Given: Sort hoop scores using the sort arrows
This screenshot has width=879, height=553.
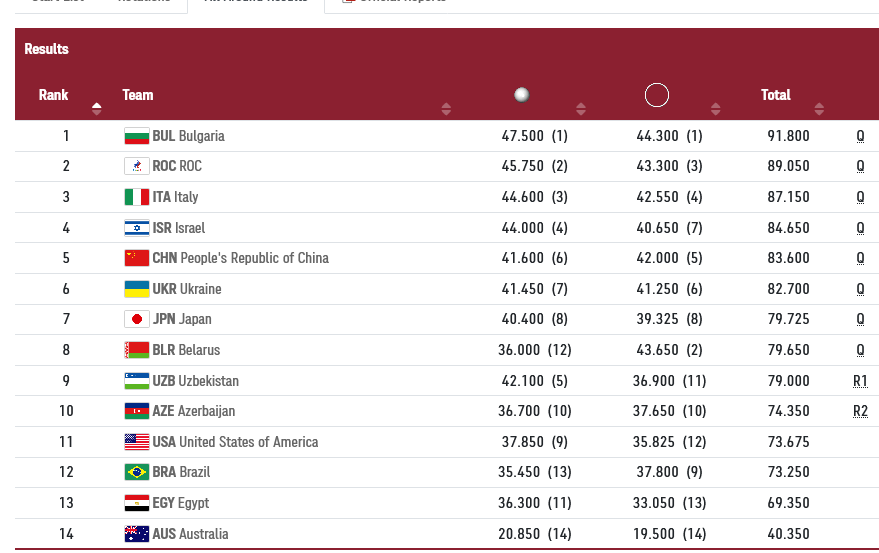Looking at the screenshot, I should click(715, 109).
